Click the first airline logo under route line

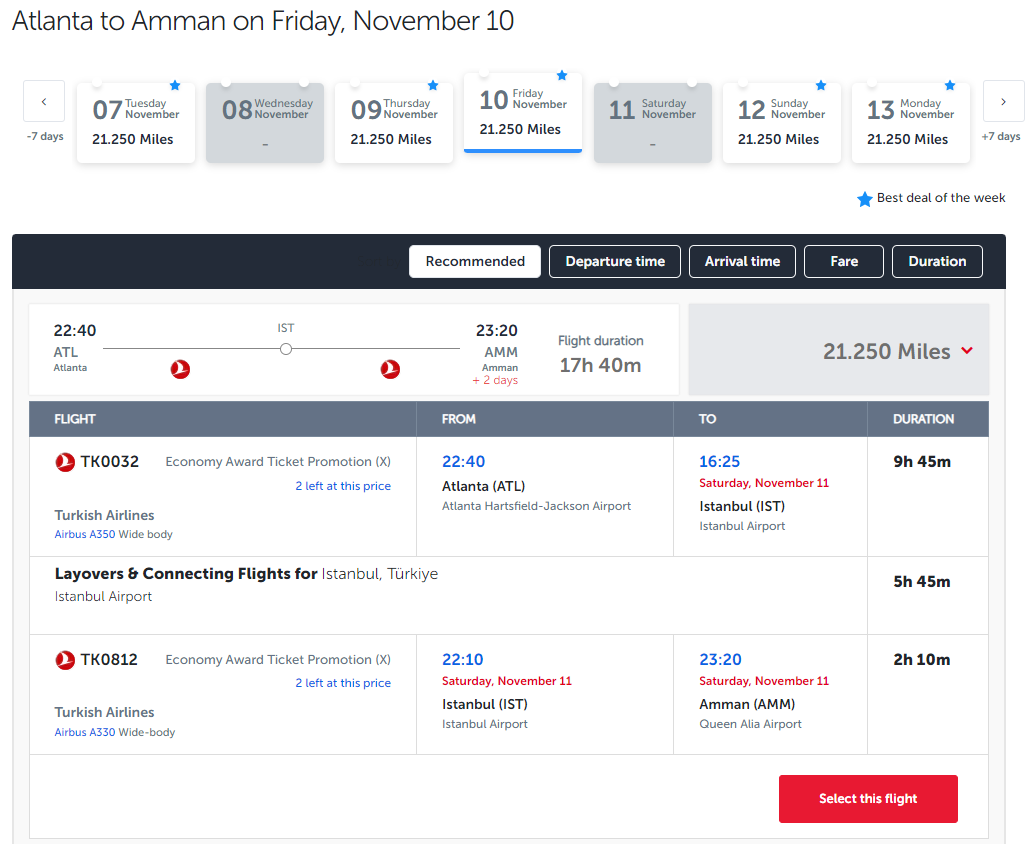(x=180, y=370)
